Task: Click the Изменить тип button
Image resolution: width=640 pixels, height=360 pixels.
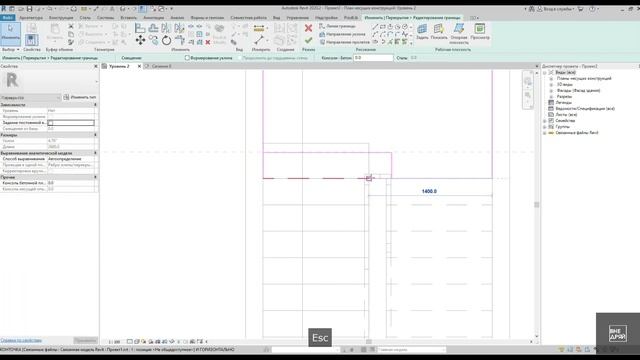Action: [80, 97]
